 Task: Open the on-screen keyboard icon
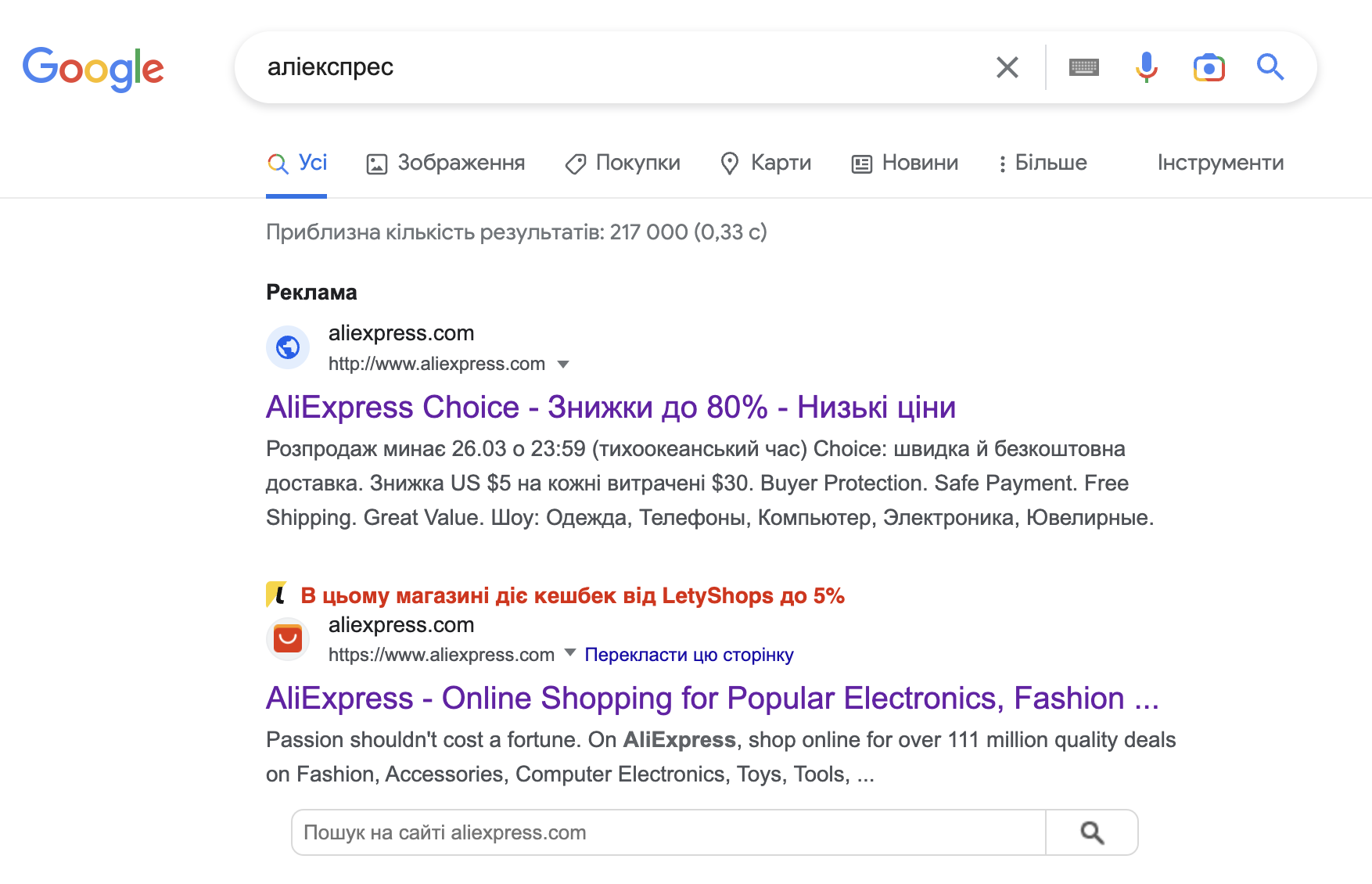coord(1084,67)
